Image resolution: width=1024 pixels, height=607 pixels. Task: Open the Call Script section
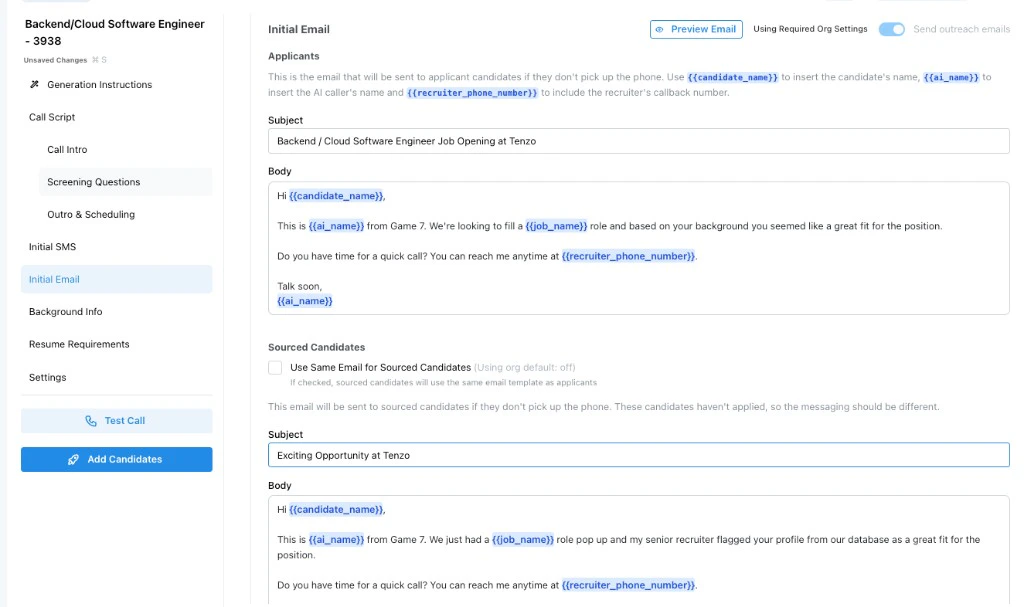(52, 117)
